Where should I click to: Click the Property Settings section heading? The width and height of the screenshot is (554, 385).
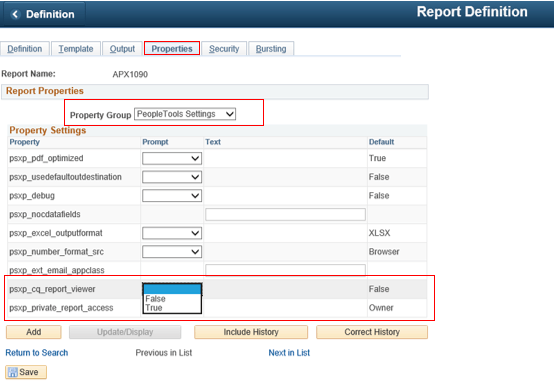pos(48,130)
